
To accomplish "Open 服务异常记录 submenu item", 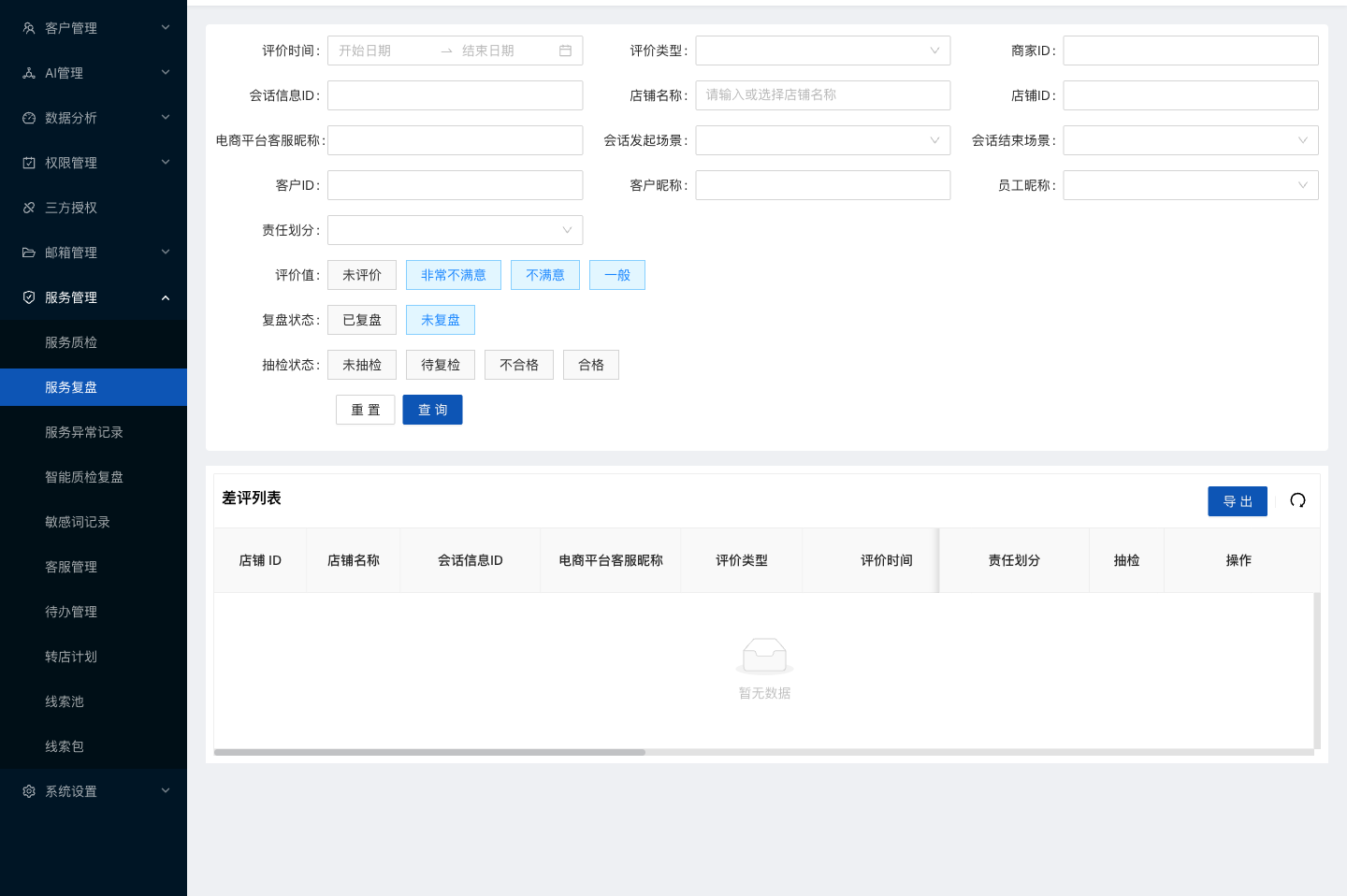I will click(94, 432).
